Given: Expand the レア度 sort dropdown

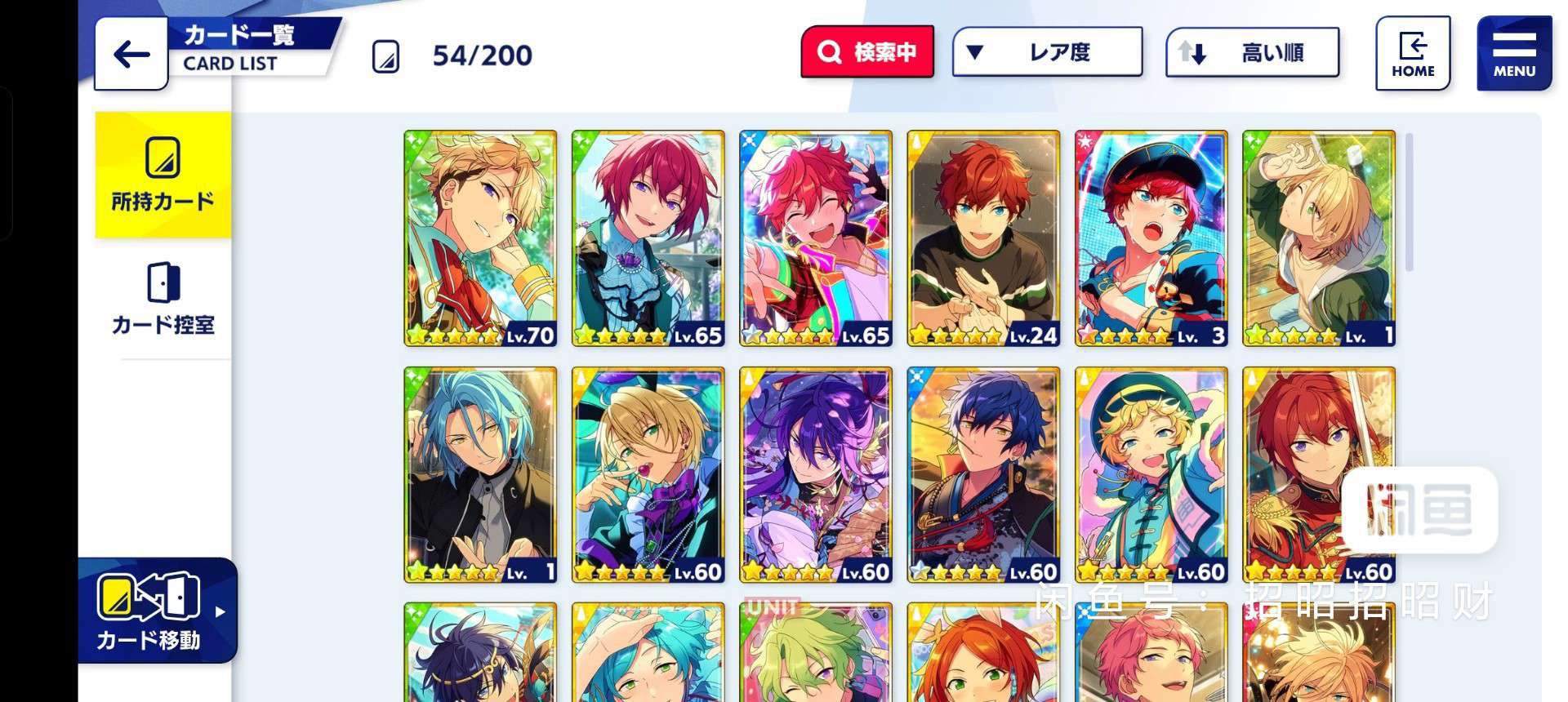Looking at the screenshot, I should click(x=1047, y=52).
